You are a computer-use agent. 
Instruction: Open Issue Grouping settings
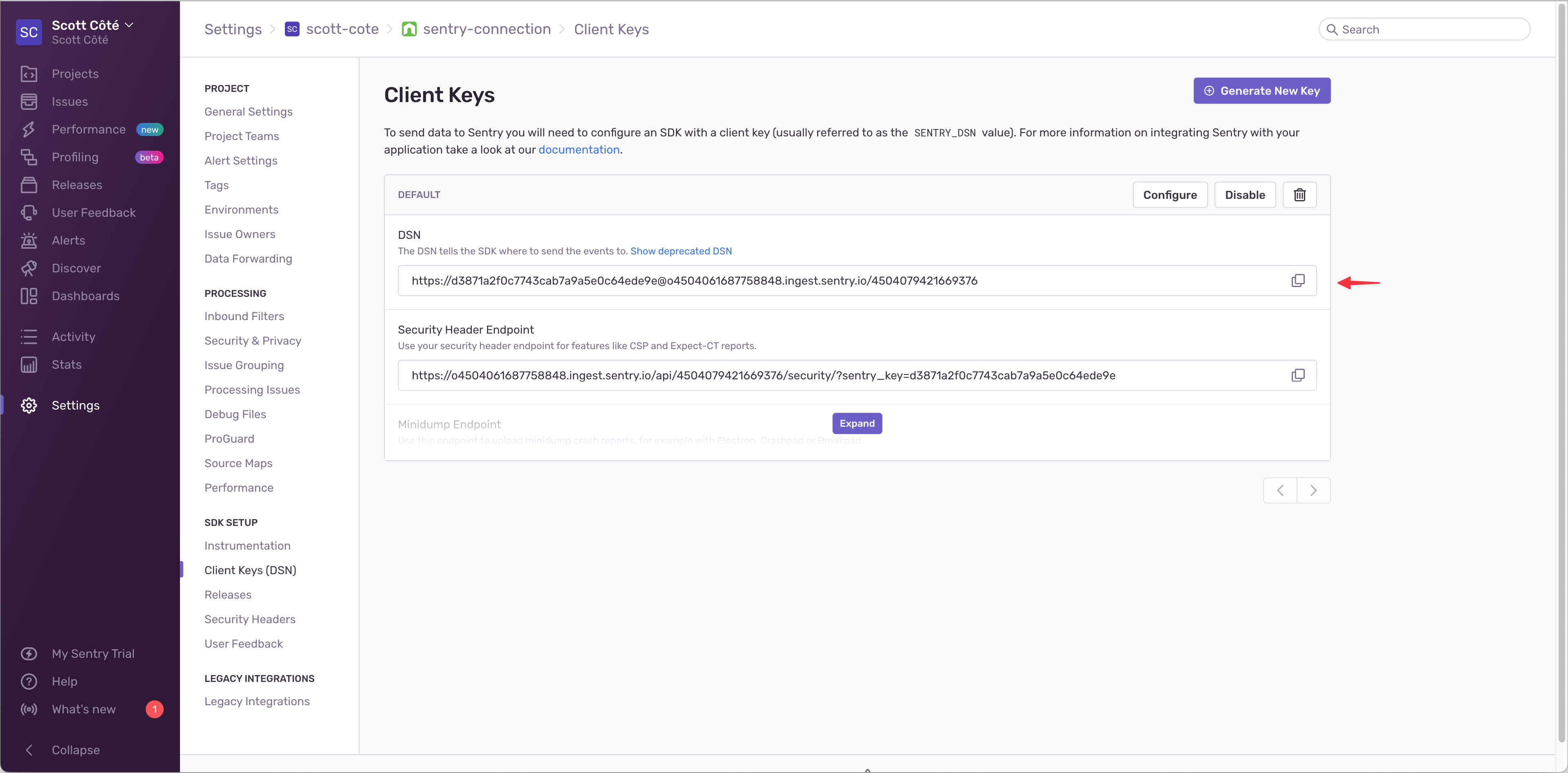(244, 365)
